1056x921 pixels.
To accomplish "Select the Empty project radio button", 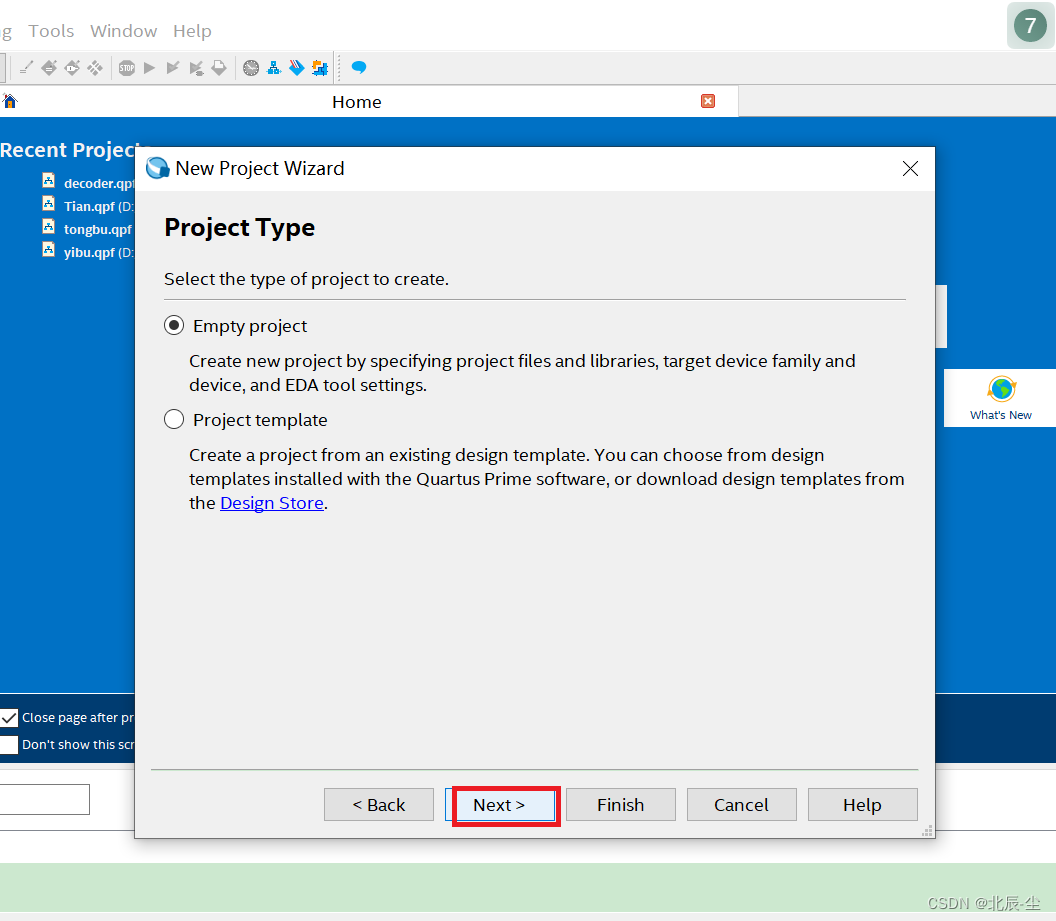I will [174, 326].
